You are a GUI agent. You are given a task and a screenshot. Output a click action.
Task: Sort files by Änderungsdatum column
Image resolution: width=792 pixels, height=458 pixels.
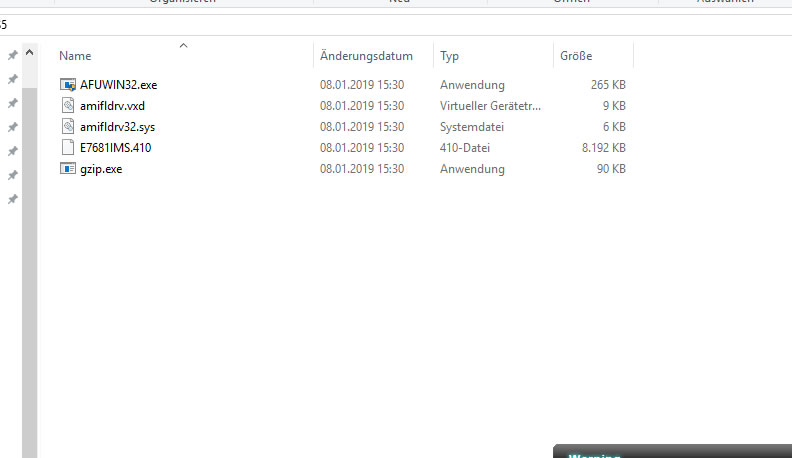366,56
